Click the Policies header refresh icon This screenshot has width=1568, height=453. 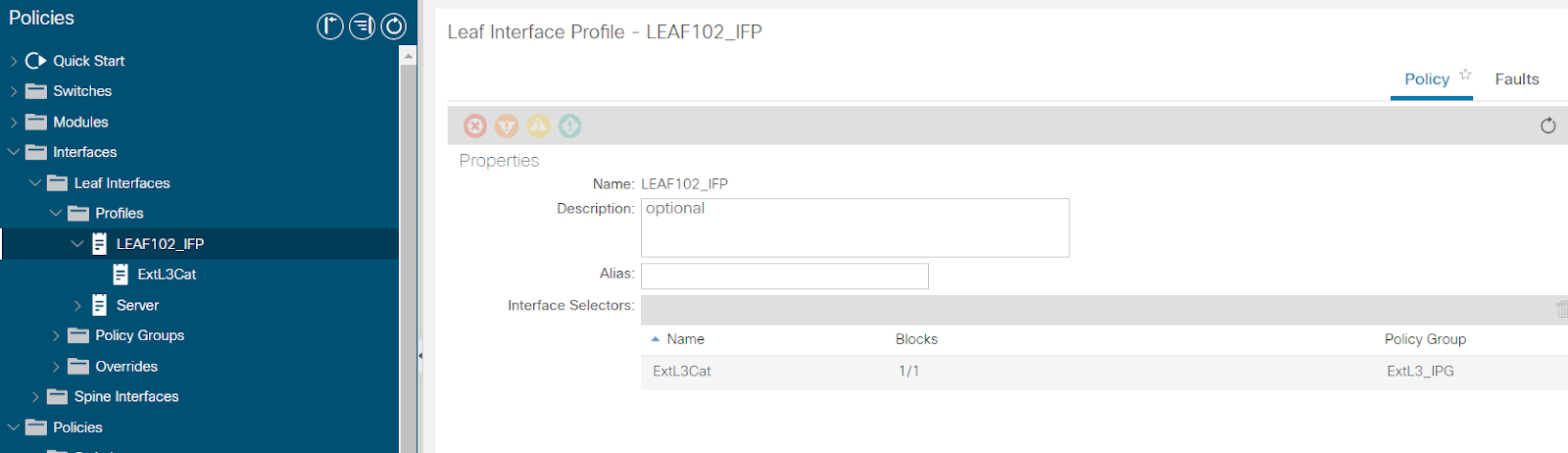pyautogui.click(x=394, y=26)
